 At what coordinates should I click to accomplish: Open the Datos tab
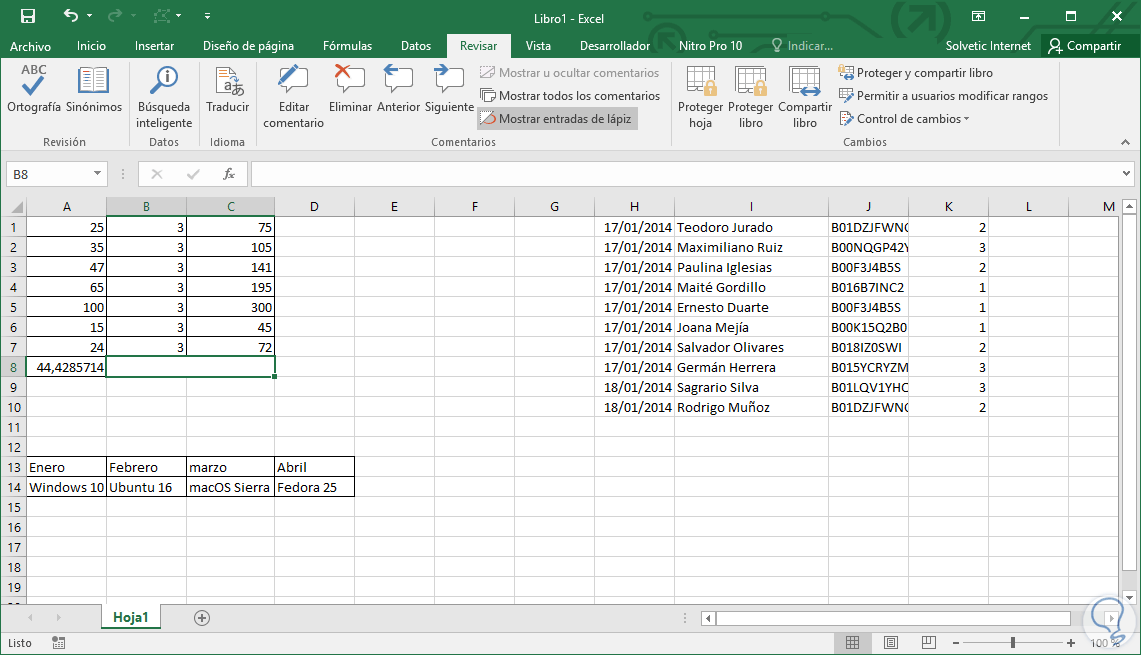pyautogui.click(x=416, y=46)
